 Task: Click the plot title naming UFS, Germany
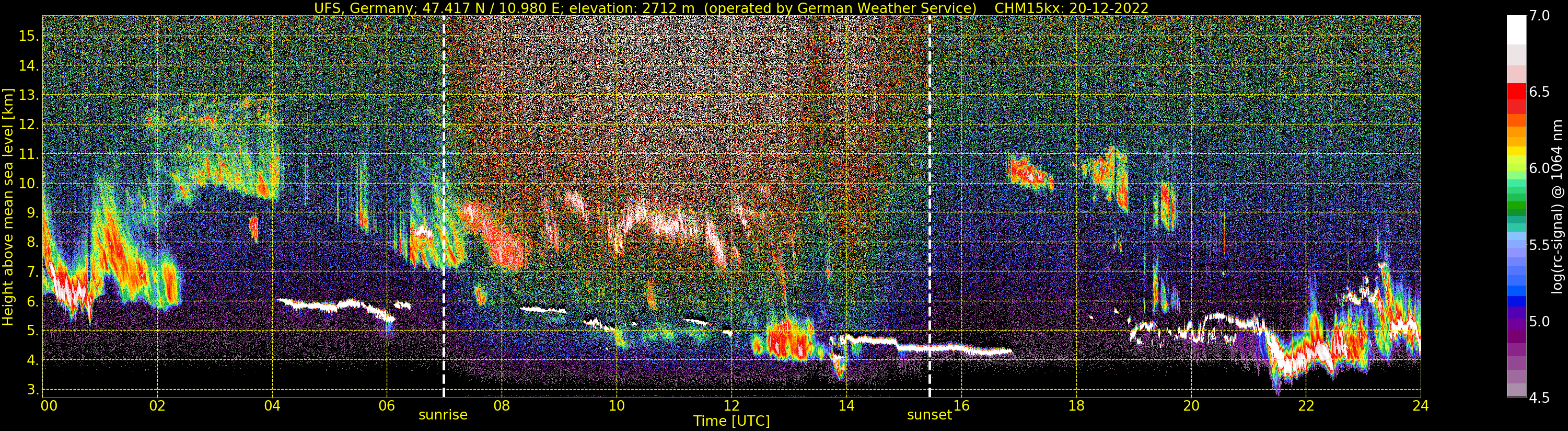[645, 8]
